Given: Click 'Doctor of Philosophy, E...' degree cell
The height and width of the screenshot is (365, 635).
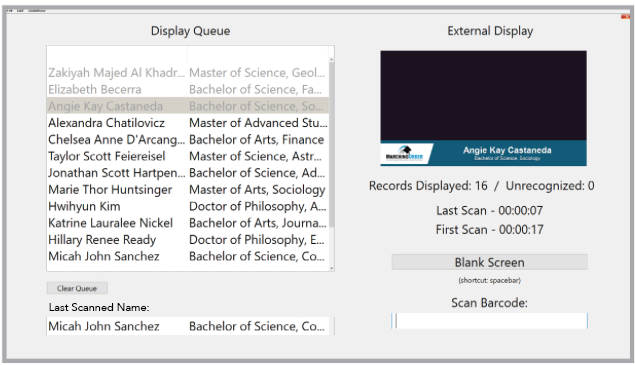Looking at the screenshot, I should tap(257, 239).
